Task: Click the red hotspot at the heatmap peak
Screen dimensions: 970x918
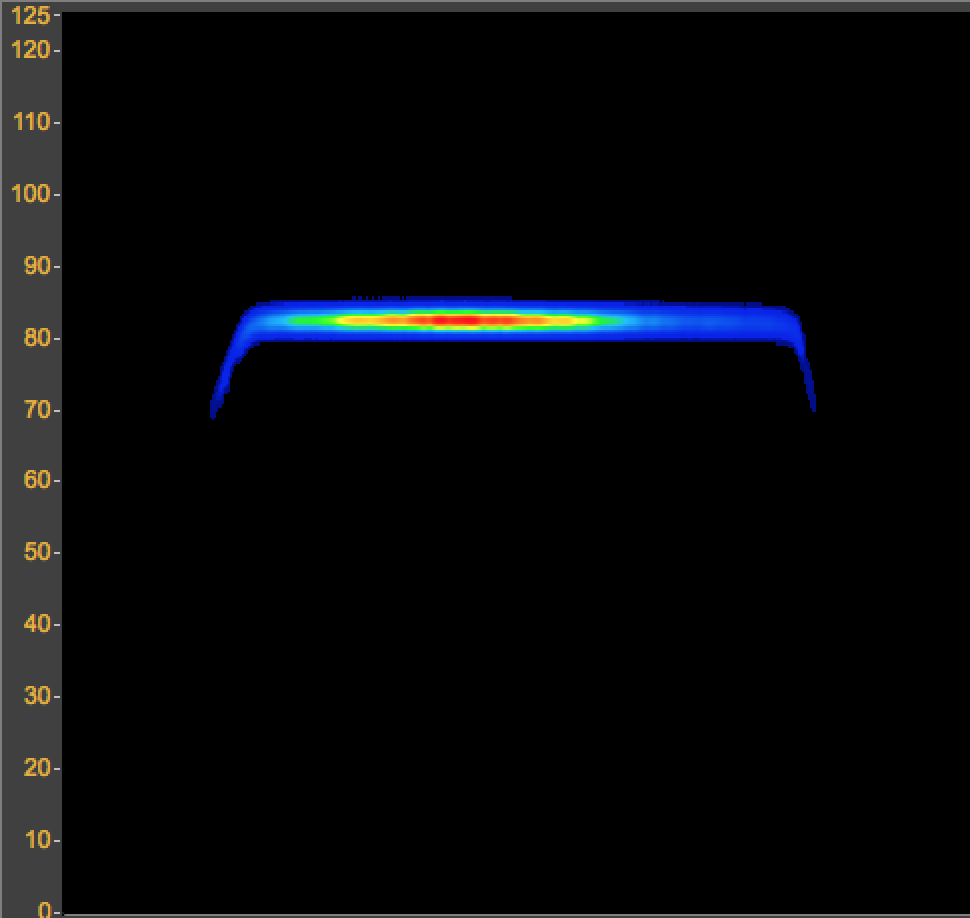Action: (462, 321)
